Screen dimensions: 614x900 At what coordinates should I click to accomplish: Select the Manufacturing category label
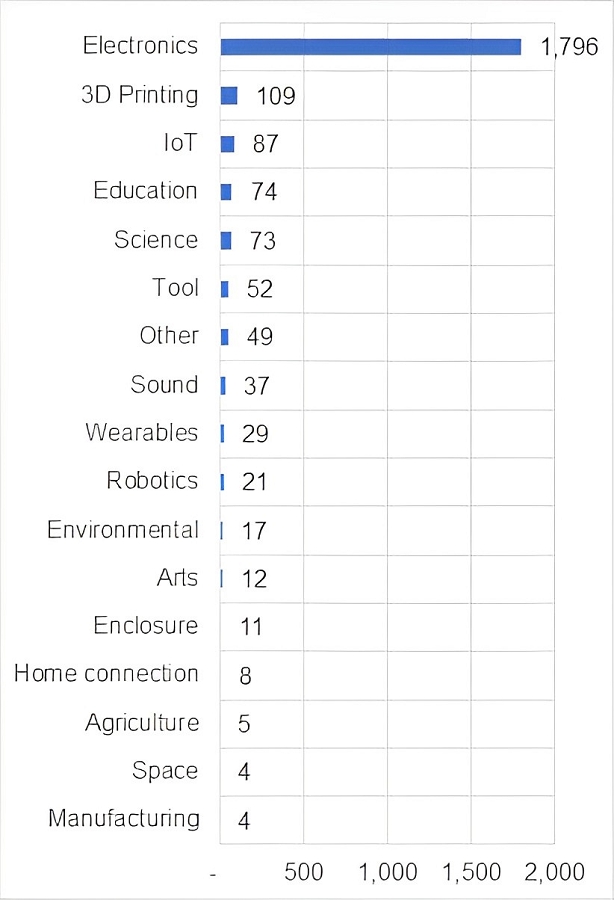[x=123, y=819]
